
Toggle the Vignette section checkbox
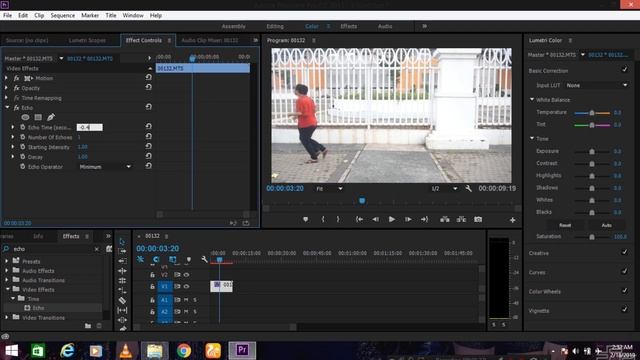(624, 310)
